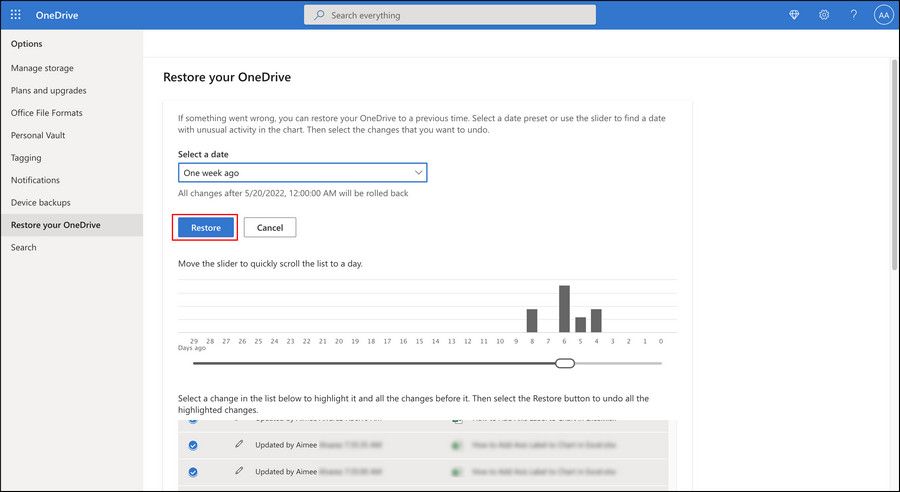Open the app launcher waffle icon

[15, 15]
